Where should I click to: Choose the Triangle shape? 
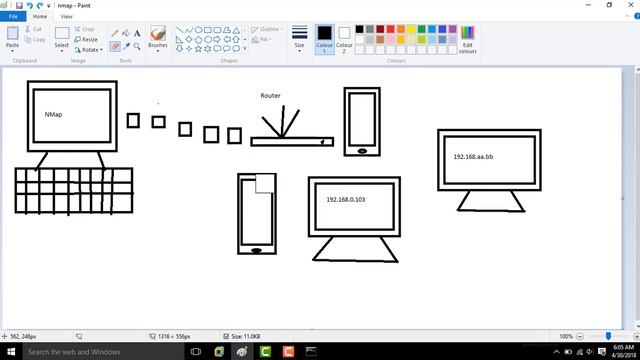(x=236, y=30)
